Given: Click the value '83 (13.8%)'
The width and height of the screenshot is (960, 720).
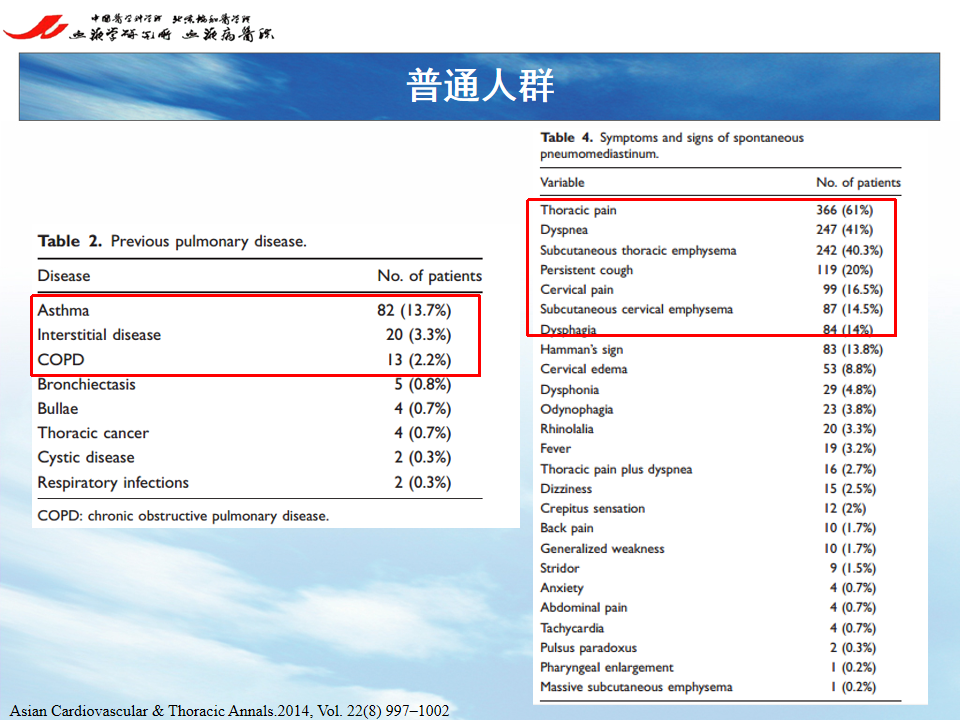Looking at the screenshot, I should [853, 350].
